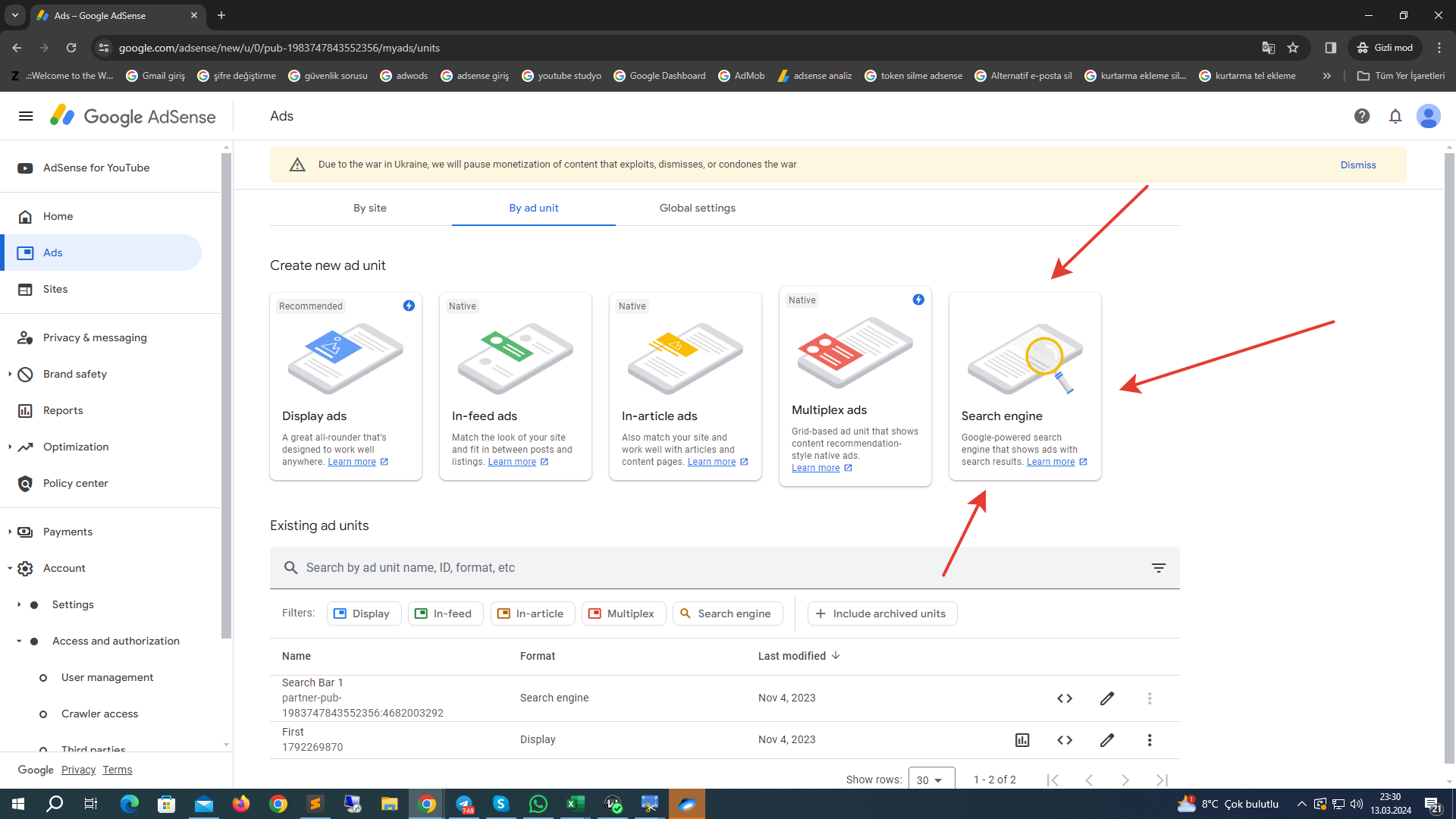Select the By ad unit tab

pos(534,208)
